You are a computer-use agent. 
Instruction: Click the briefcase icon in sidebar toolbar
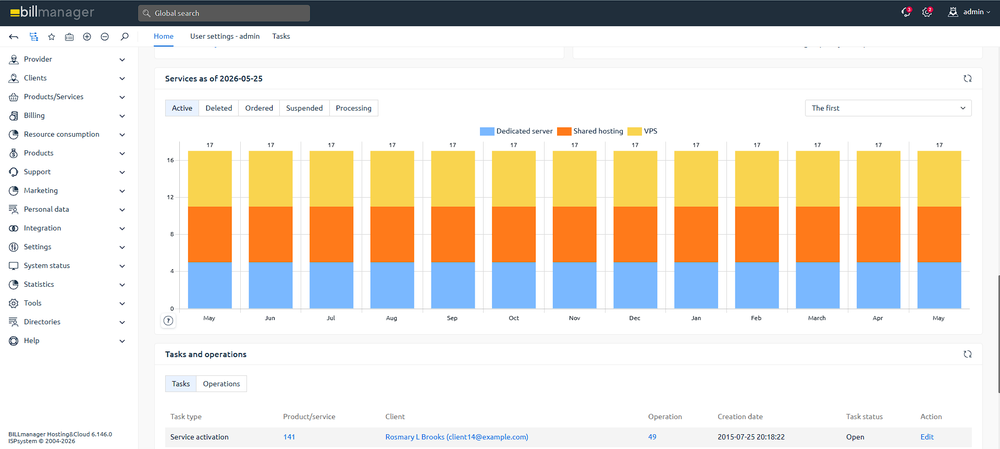click(x=70, y=37)
